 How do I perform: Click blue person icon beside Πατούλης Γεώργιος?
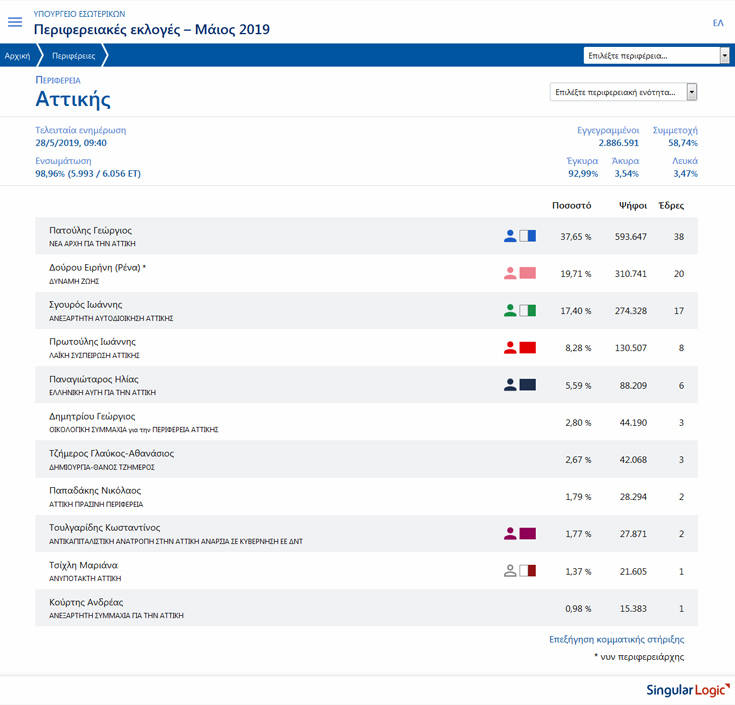510,236
